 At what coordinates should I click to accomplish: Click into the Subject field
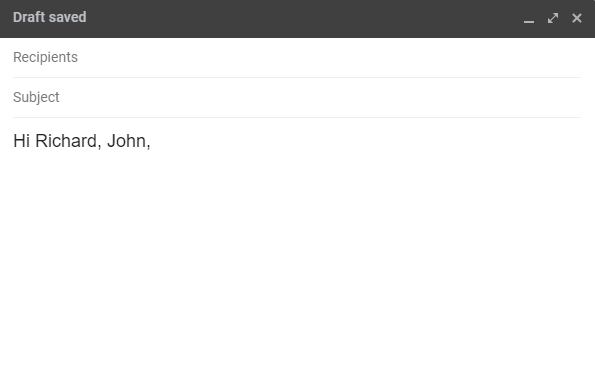coord(297,98)
